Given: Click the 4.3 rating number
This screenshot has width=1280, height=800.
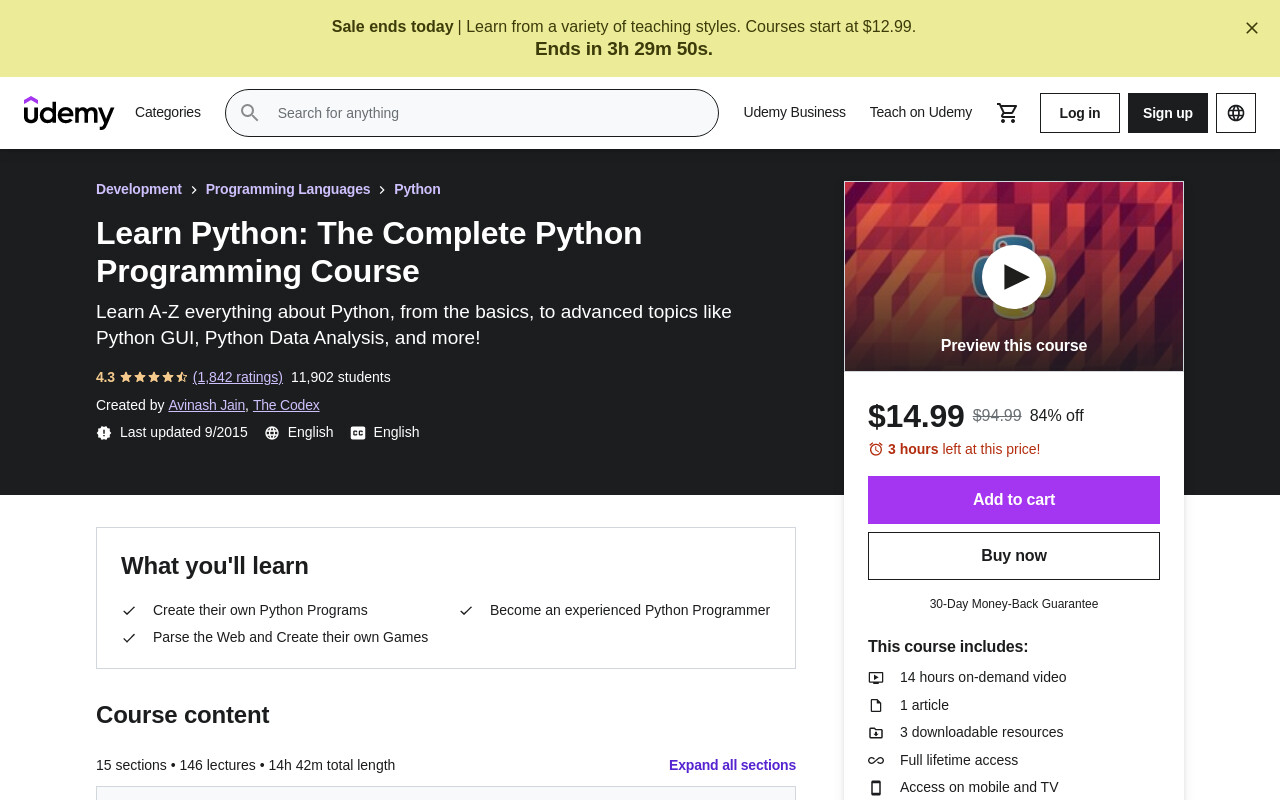Looking at the screenshot, I should pos(105,377).
